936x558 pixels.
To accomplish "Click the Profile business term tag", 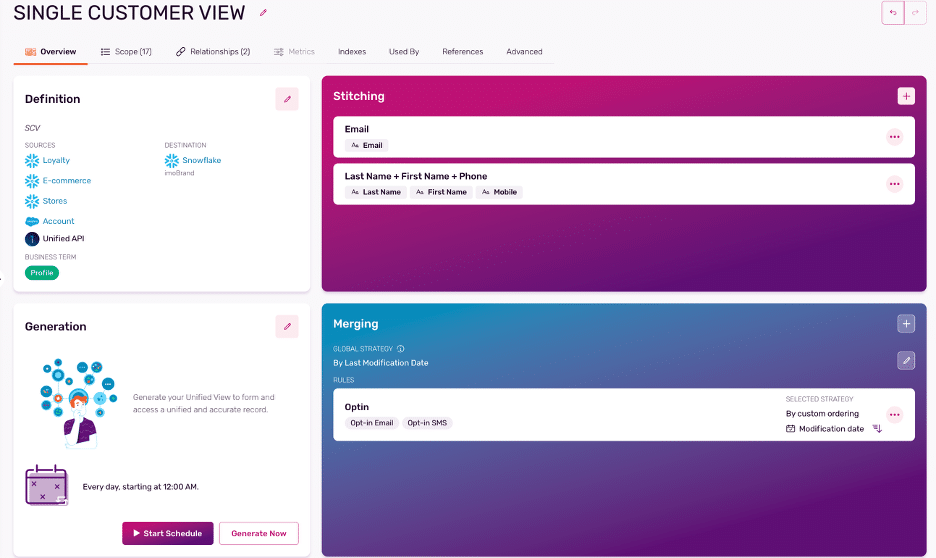I will (x=42, y=273).
